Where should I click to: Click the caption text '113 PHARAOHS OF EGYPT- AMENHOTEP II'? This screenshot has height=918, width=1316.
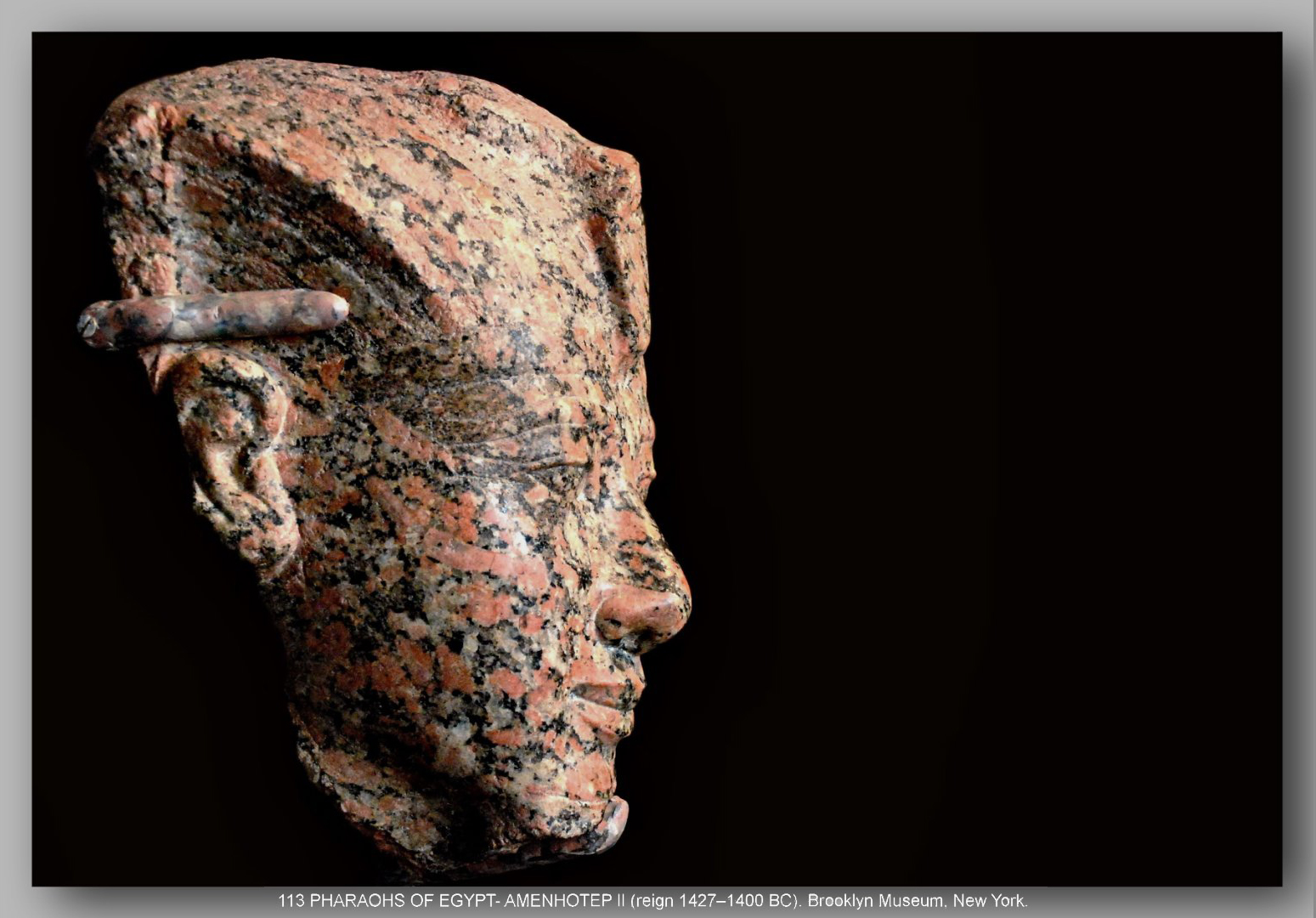[x=452, y=901]
